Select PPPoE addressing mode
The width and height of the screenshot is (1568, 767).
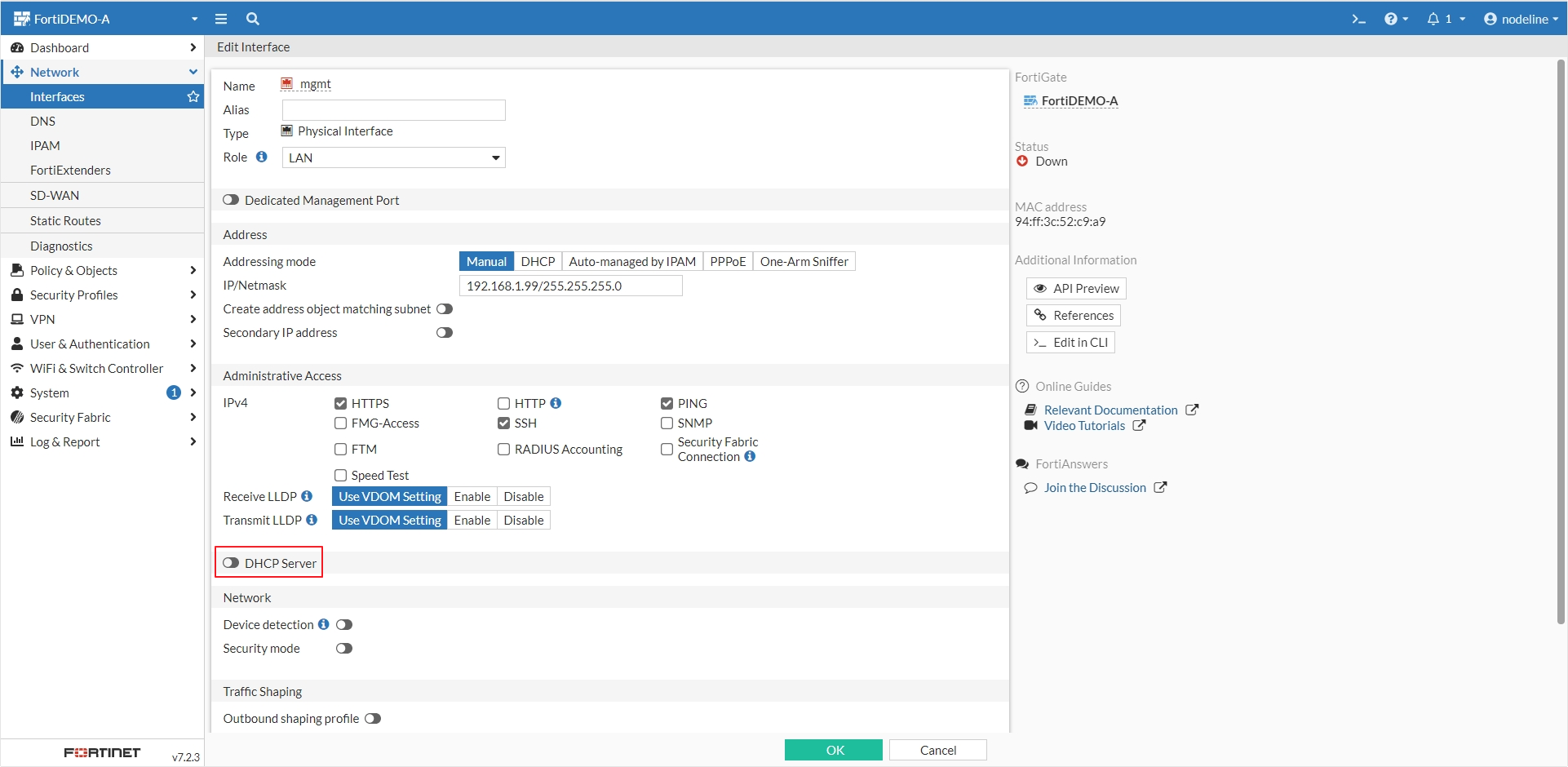pos(728,261)
